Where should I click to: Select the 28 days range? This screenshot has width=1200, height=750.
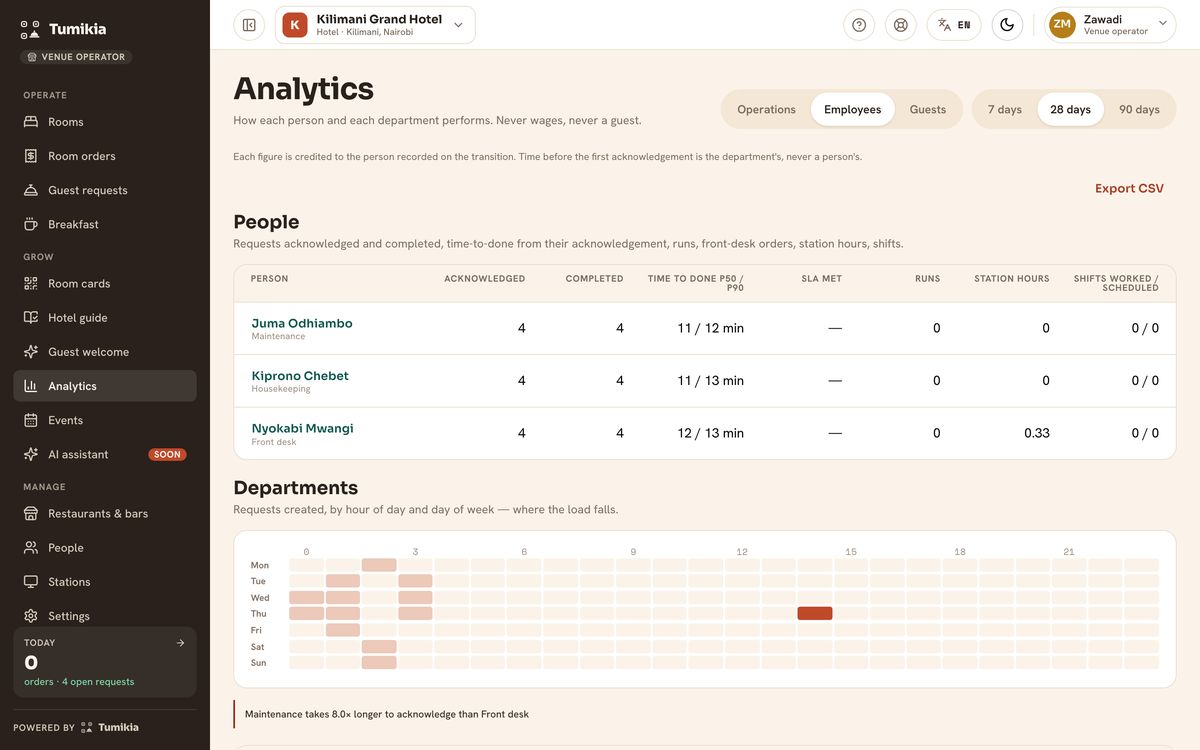pos(1070,110)
